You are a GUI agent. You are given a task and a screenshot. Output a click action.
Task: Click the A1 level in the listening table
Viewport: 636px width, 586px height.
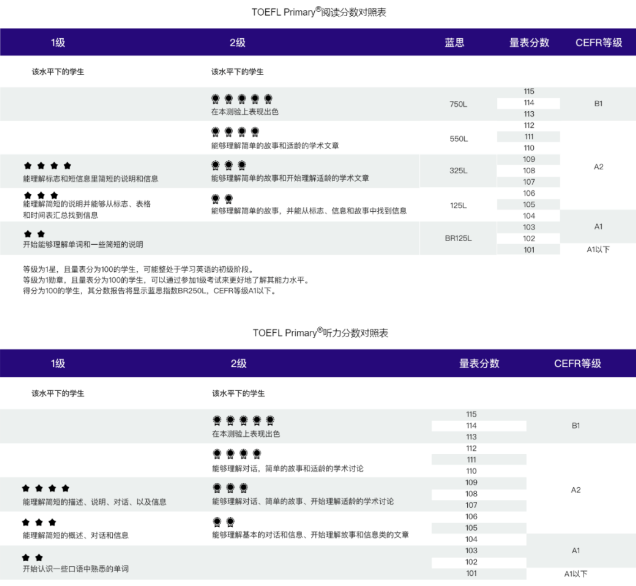pos(576,550)
